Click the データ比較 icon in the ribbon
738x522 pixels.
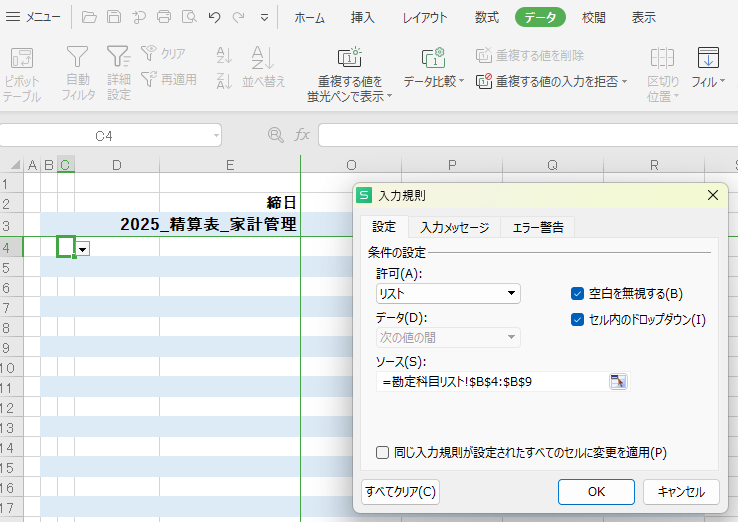(433, 58)
